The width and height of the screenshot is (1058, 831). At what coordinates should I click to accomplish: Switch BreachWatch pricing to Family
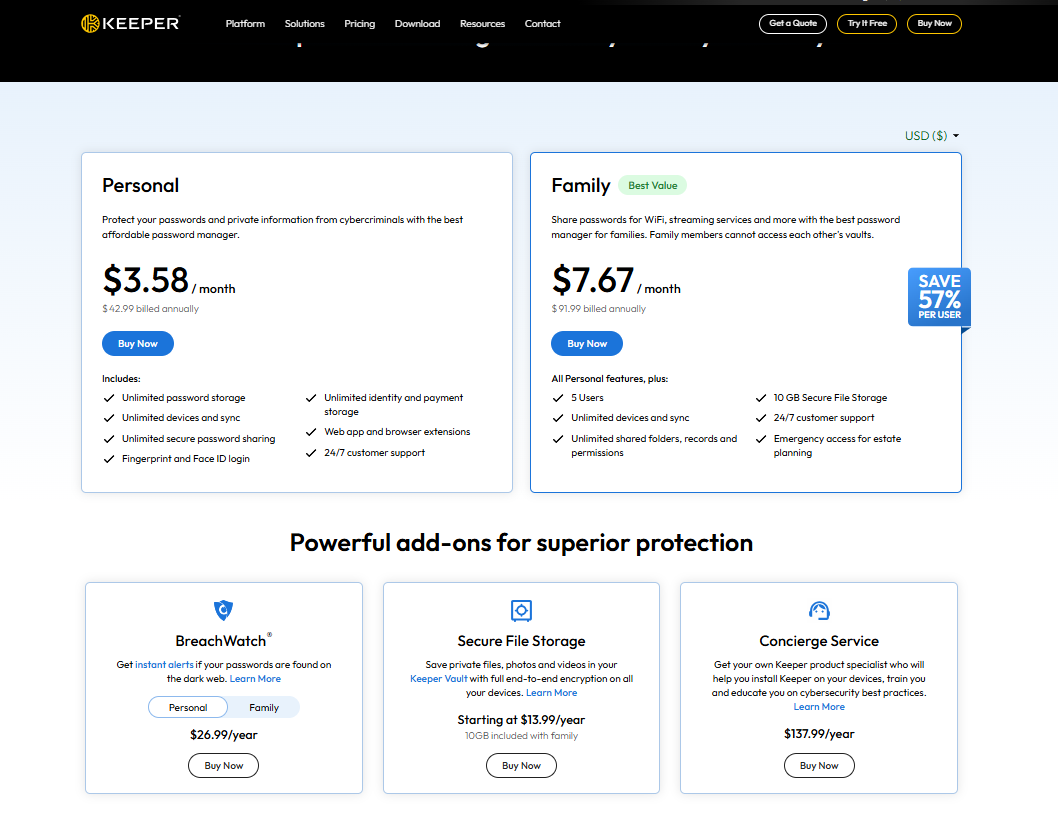[264, 708]
